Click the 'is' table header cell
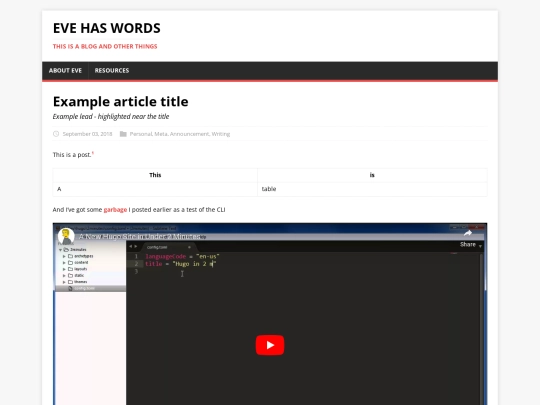The image size is (540, 405). click(372, 175)
